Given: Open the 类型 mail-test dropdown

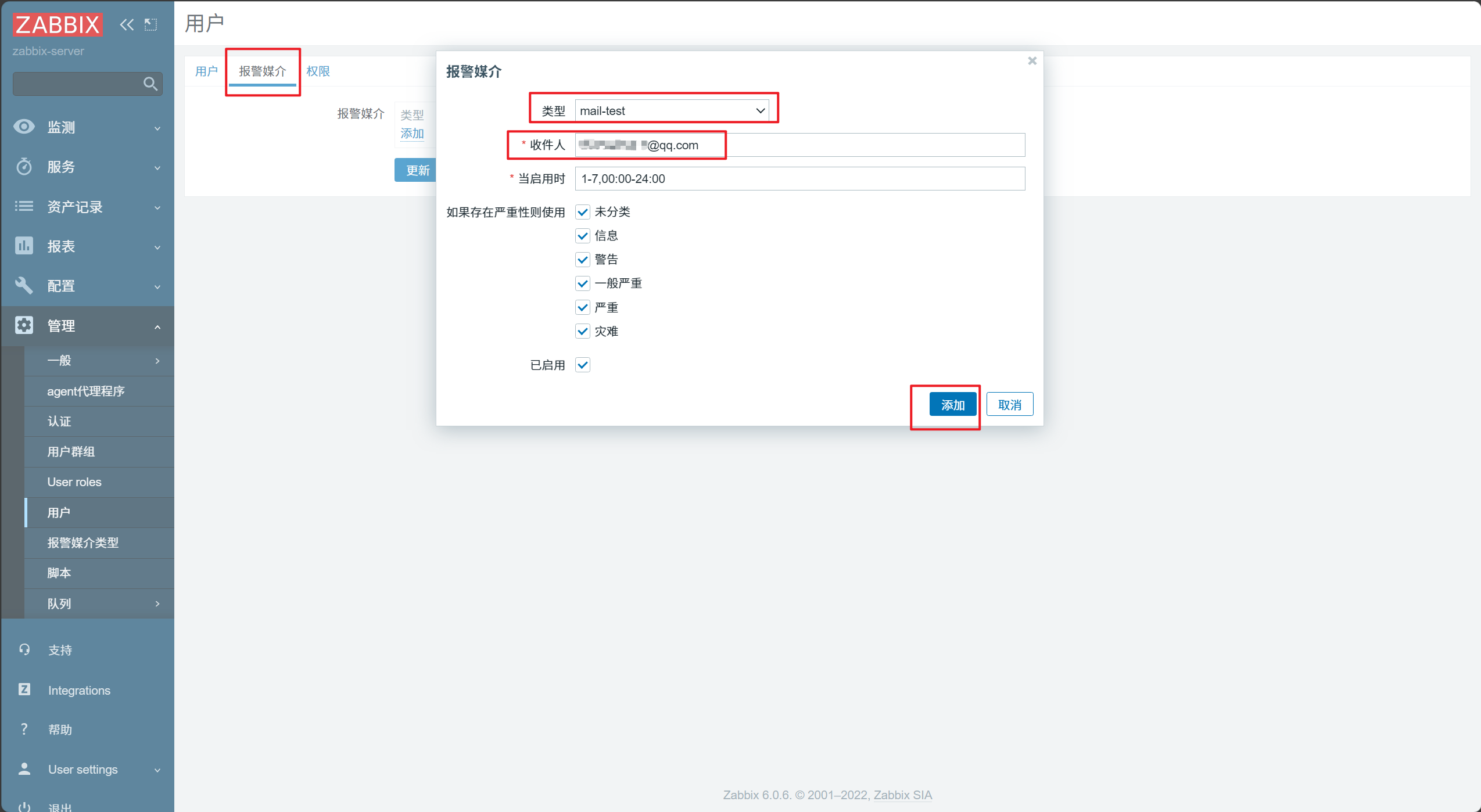Looking at the screenshot, I should (672, 111).
